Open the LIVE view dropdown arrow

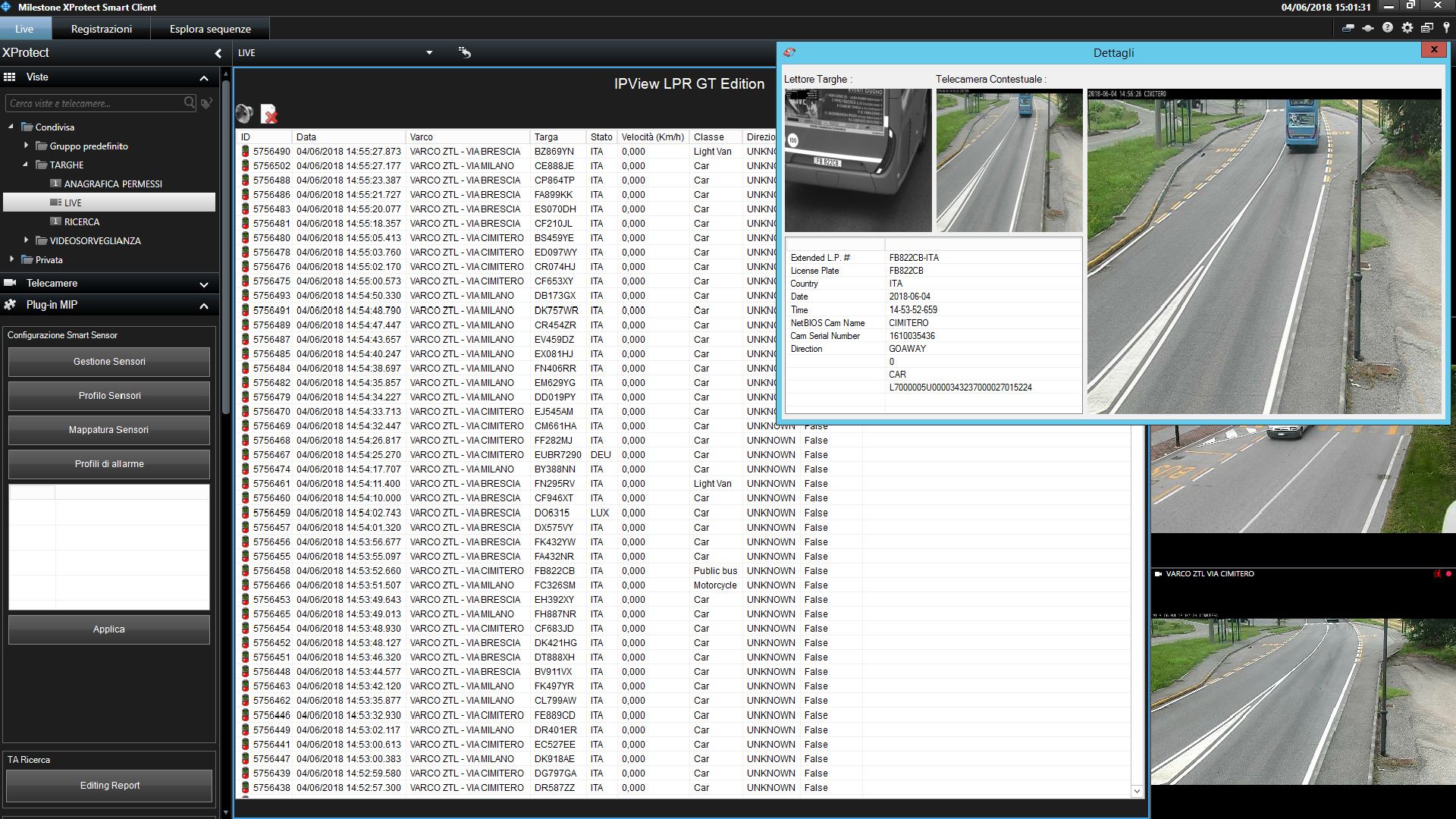coord(429,52)
